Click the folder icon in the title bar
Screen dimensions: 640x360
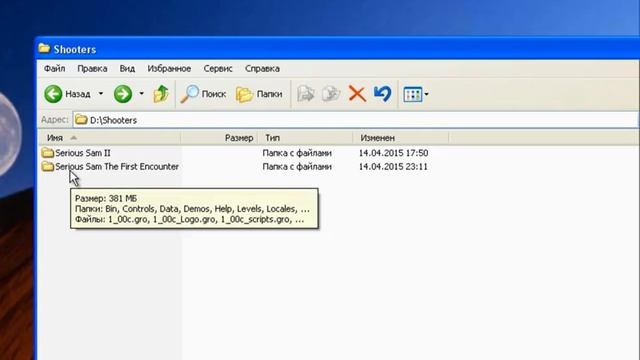tap(44, 49)
